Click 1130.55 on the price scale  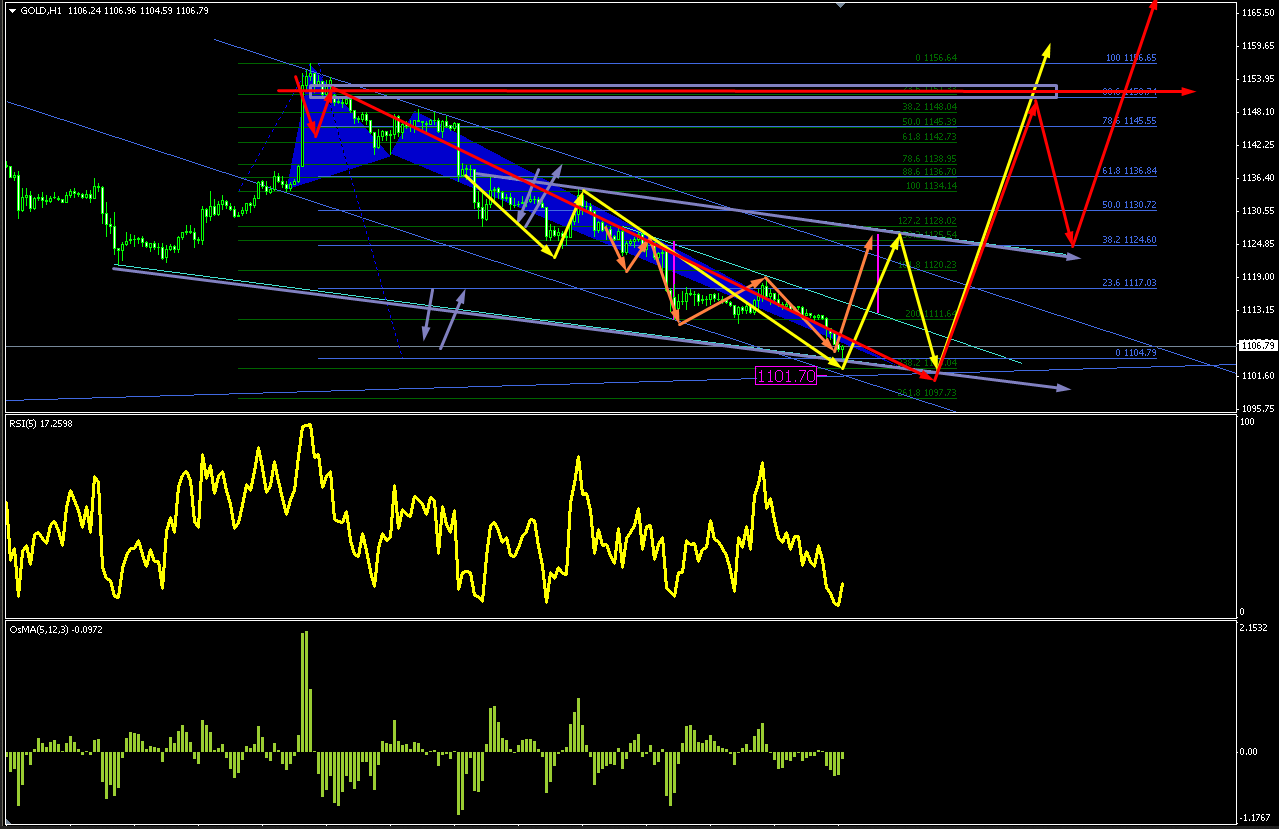click(1256, 211)
